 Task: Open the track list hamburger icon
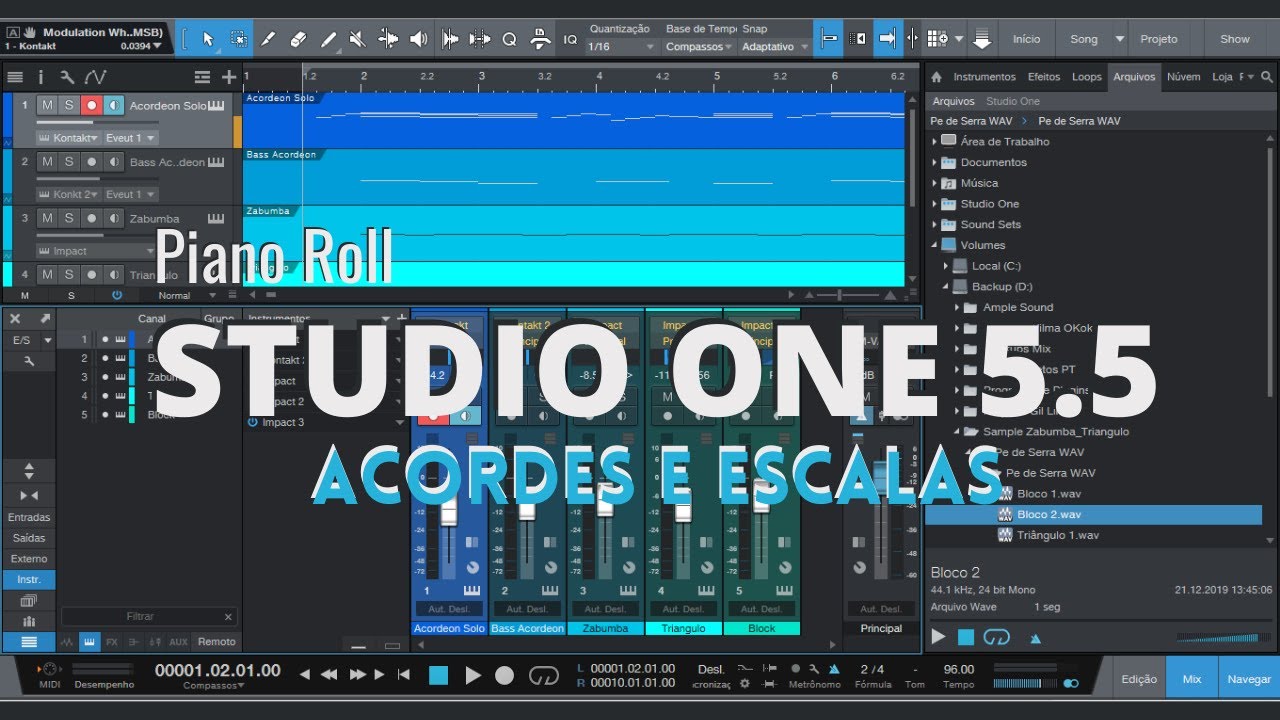click(14, 77)
